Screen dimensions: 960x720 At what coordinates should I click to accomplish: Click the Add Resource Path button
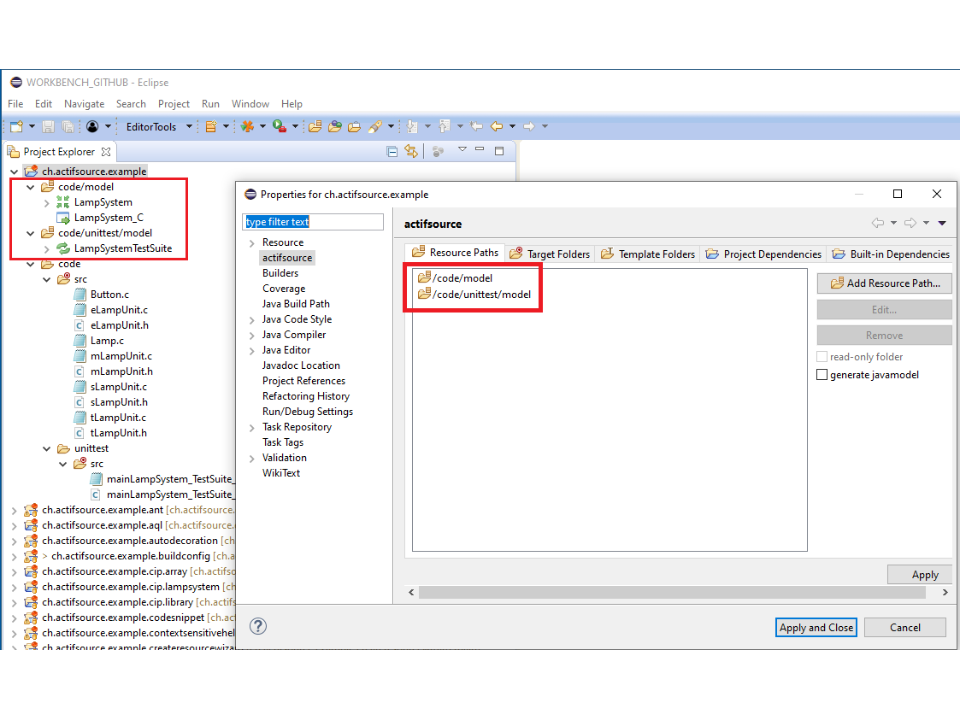point(884,283)
